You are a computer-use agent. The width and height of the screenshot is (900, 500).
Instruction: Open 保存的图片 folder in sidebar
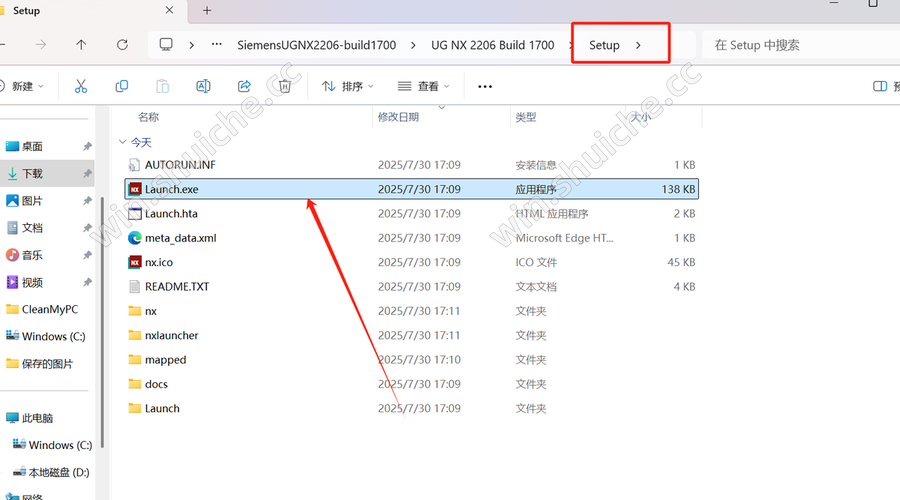pos(47,364)
